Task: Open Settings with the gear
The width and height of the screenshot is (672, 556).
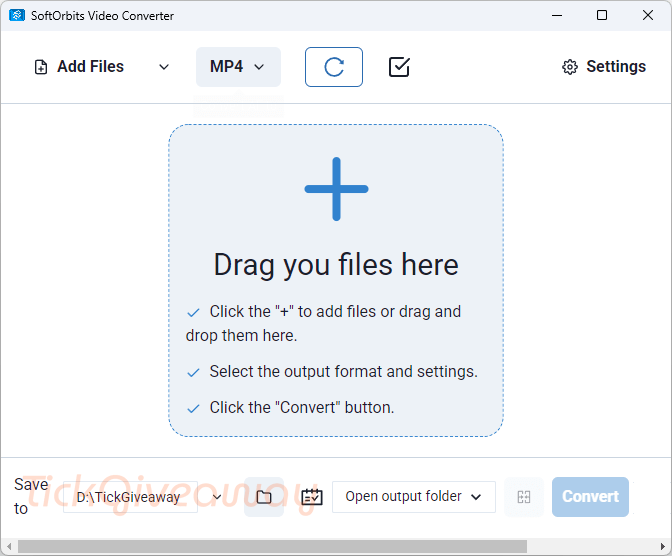Action: tap(604, 67)
